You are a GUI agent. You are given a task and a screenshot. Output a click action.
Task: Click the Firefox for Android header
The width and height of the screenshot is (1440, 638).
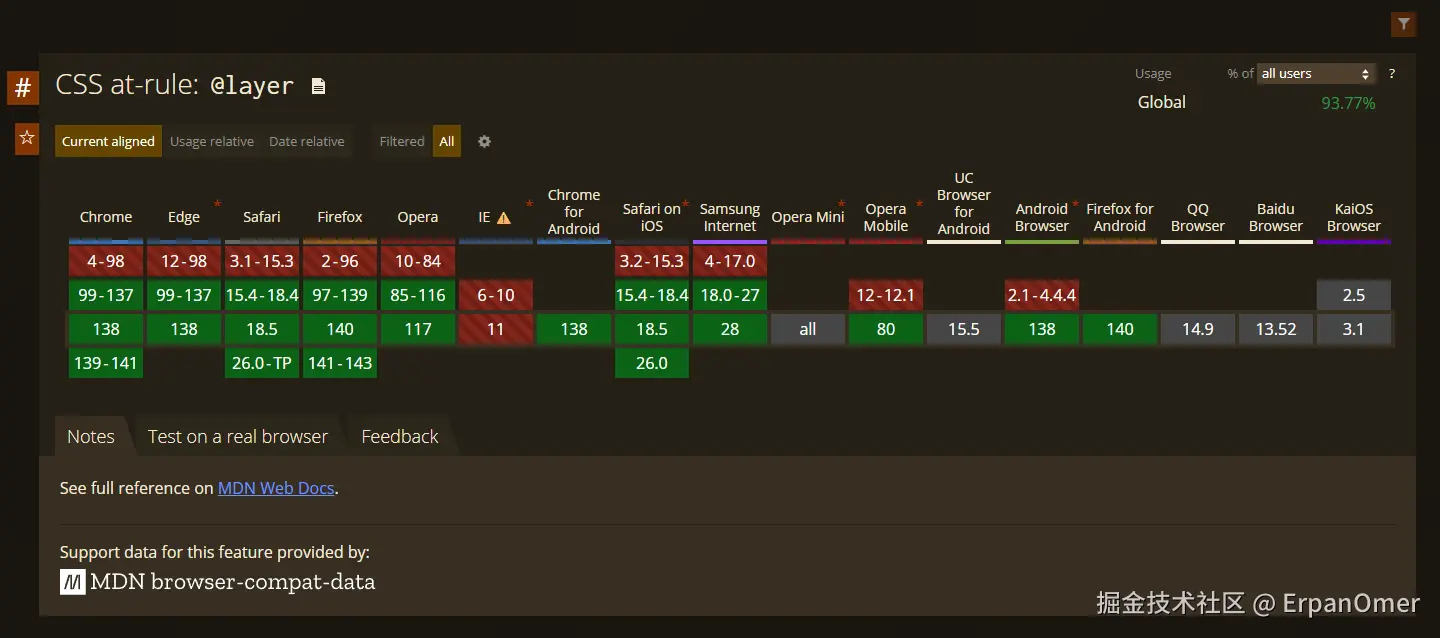point(1120,217)
